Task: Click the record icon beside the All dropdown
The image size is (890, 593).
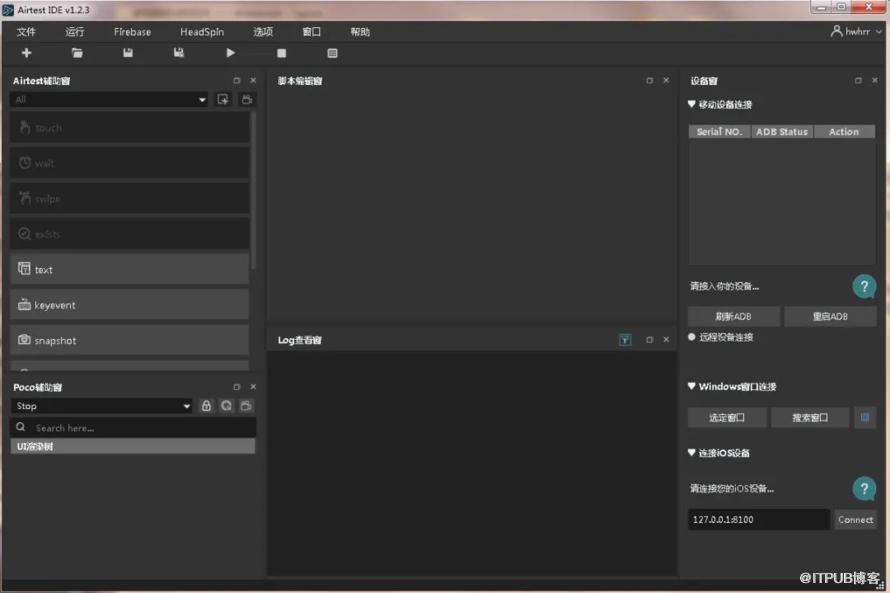Action: click(x=223, y=99)
